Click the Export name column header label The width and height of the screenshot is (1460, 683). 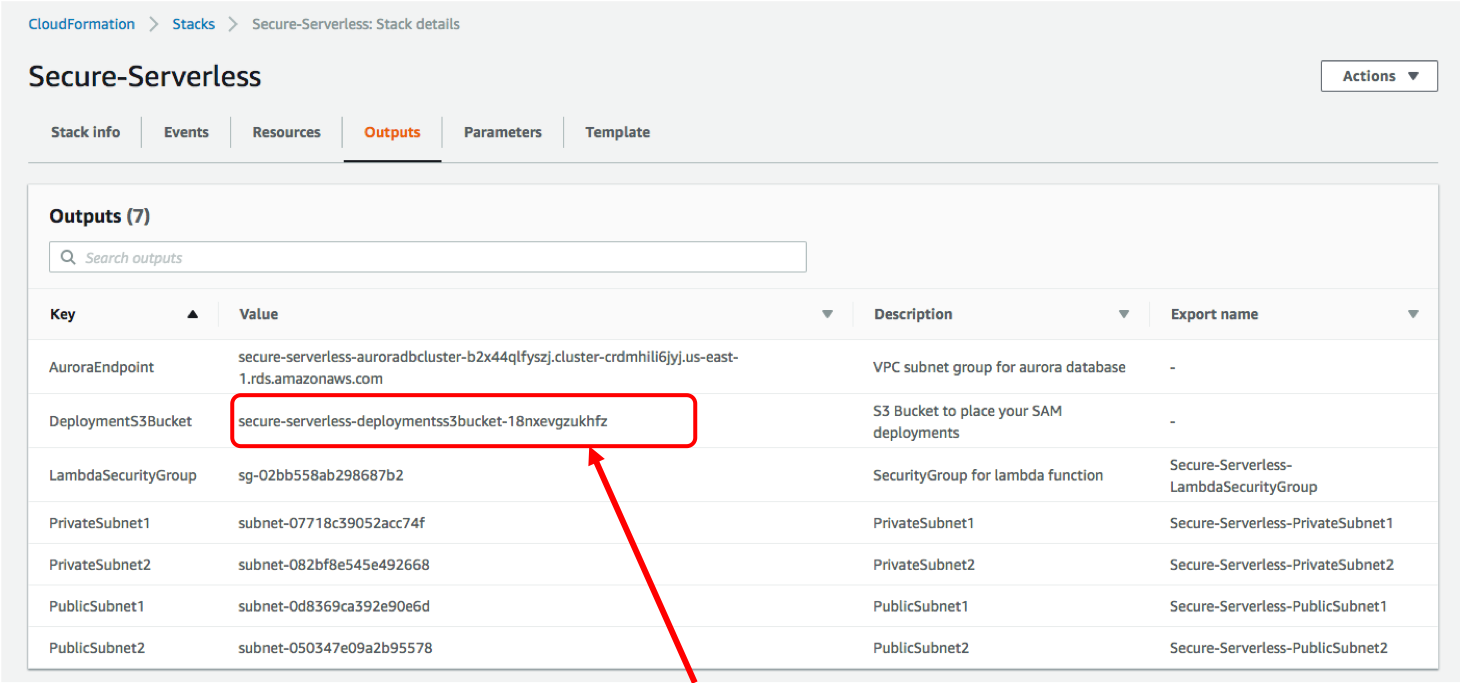click(x=1215, y=314)
